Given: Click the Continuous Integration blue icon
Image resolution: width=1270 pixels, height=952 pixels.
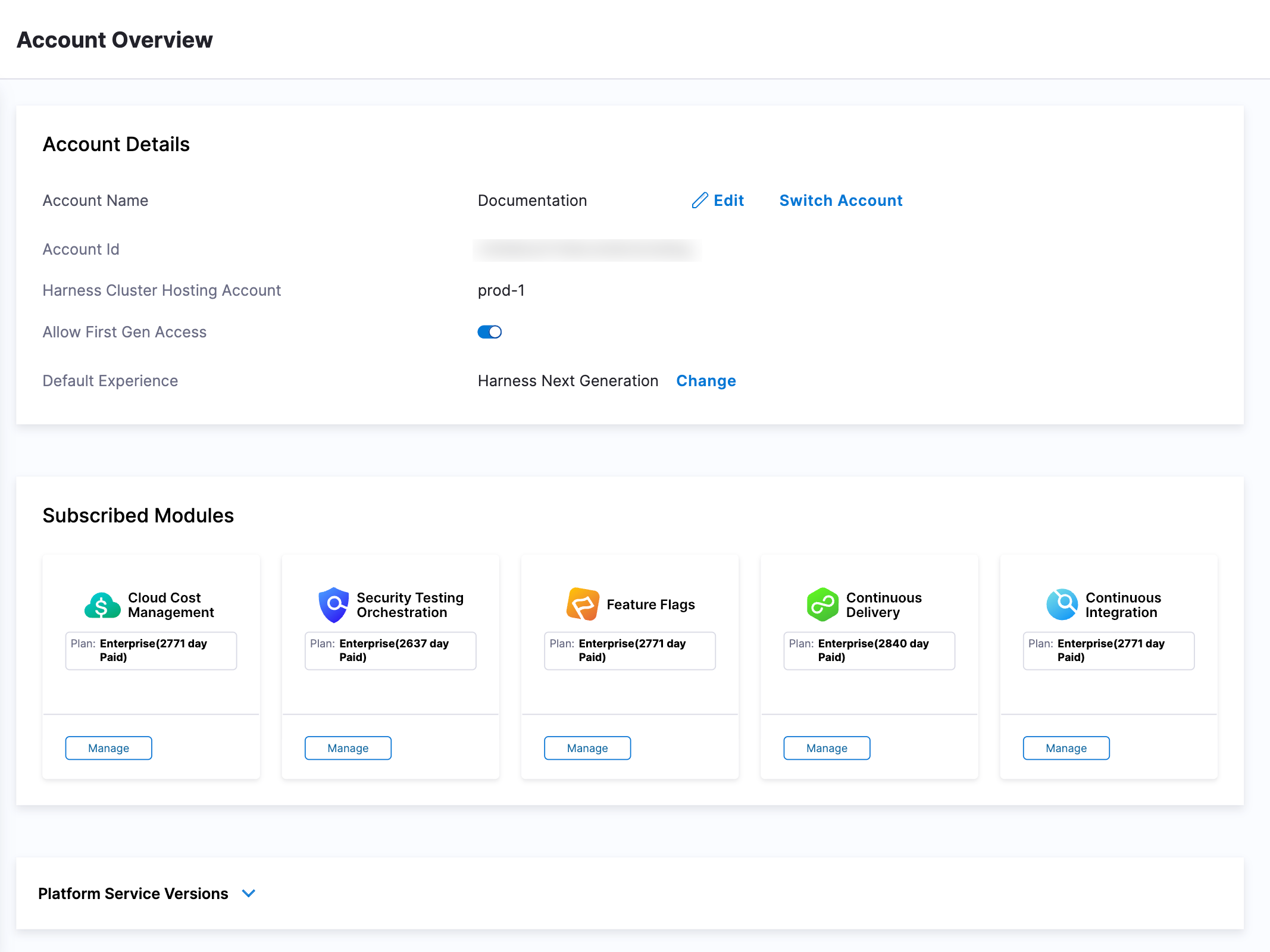Looking at the screenshot, I should pos(1062,605).
